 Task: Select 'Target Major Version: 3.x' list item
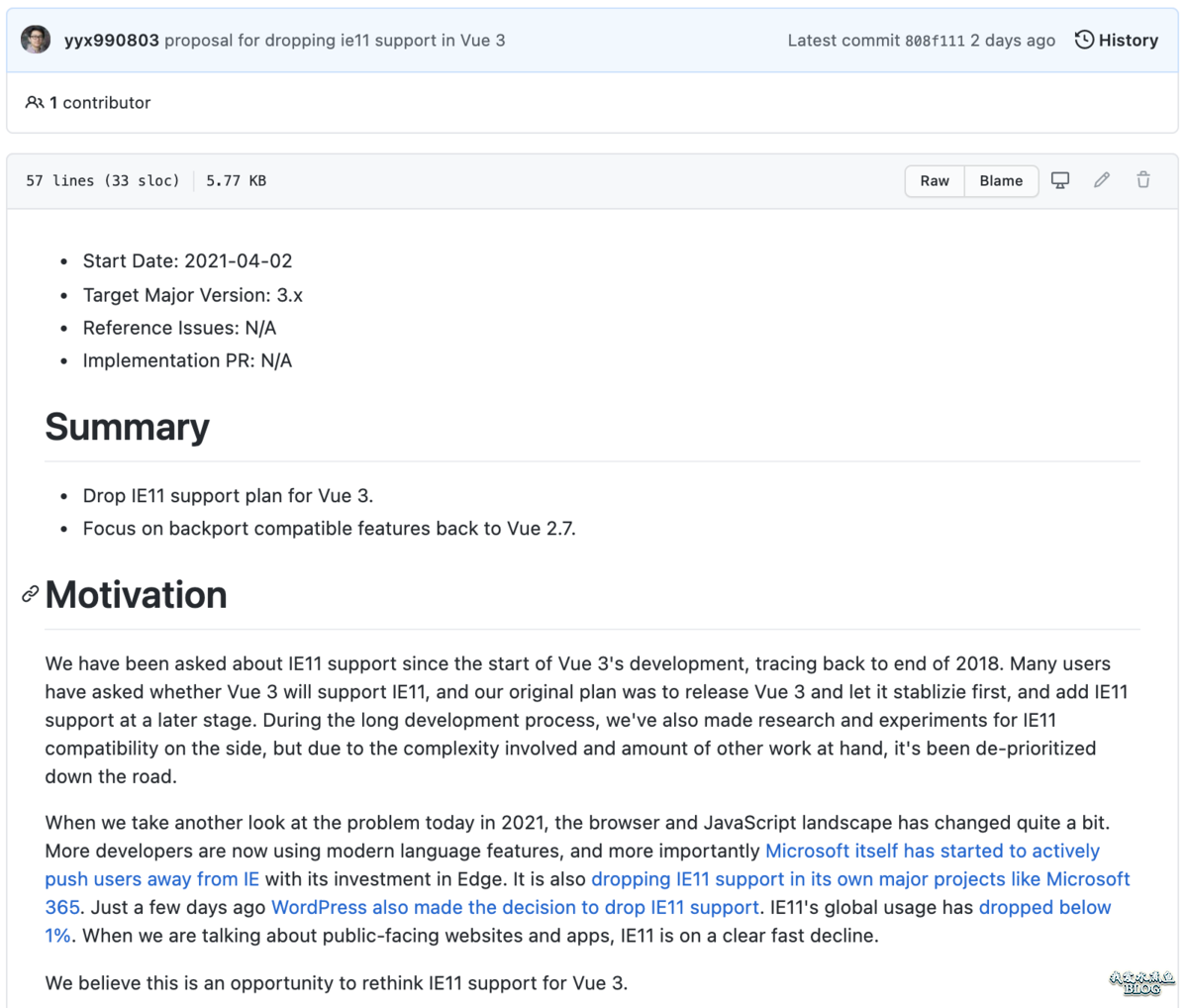click(x=192, y=295)
